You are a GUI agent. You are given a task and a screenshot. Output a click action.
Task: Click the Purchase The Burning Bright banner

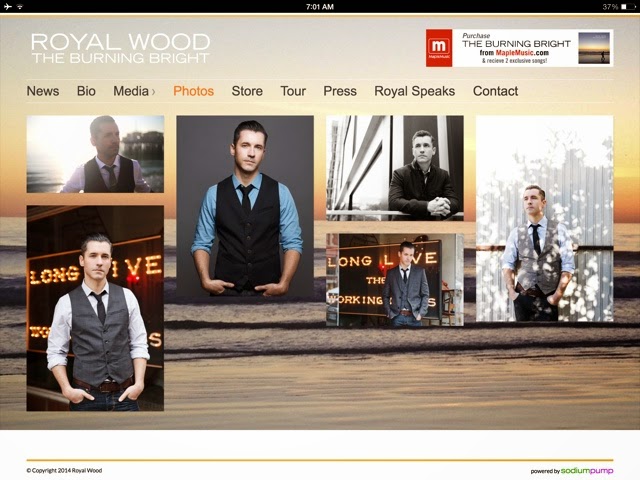[515, 48]
